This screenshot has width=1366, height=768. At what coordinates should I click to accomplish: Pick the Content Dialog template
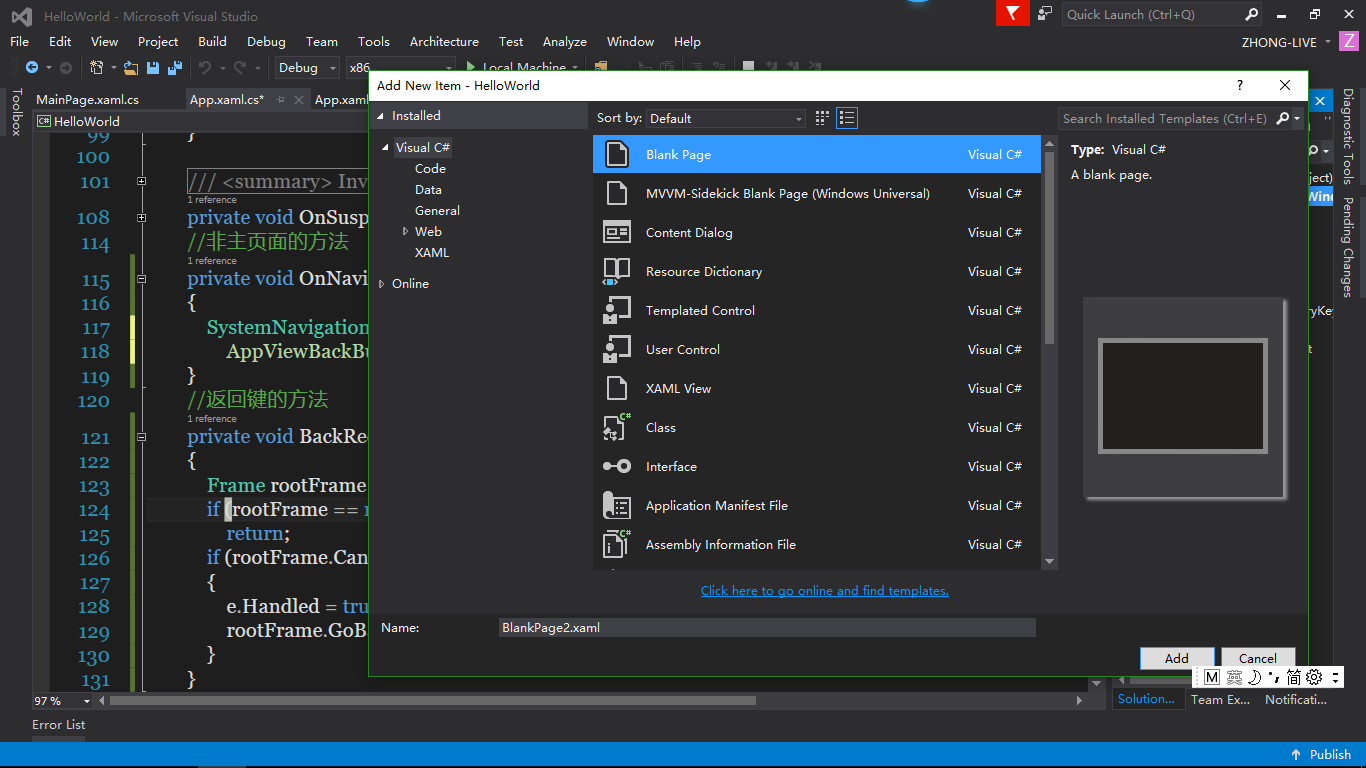(x=817, y=232)
